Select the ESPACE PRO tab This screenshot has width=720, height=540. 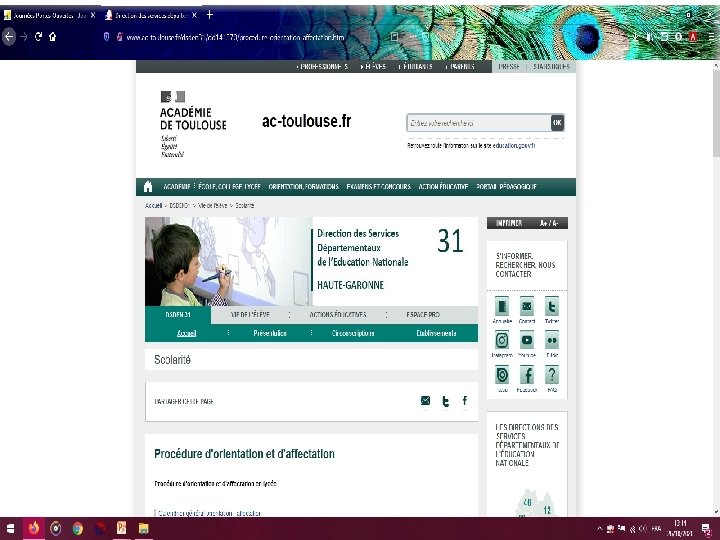[x=423, y=315]
